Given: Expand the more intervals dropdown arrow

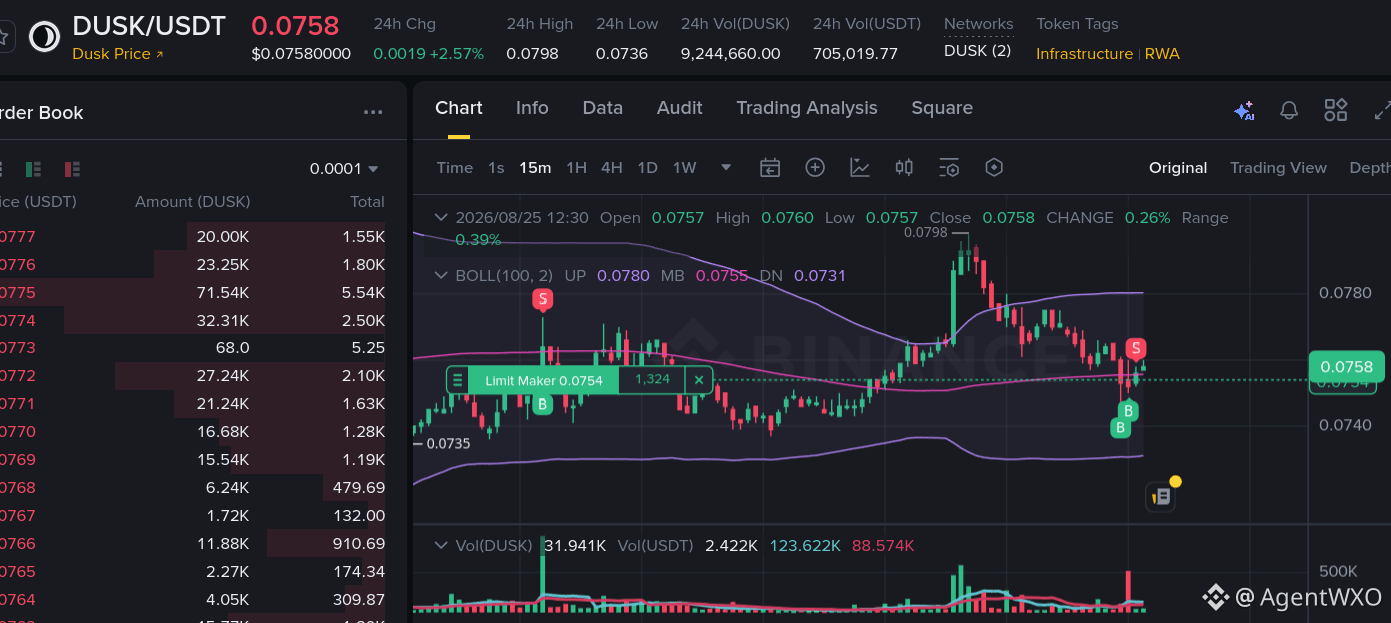Looking at the screenshot, I should (x=726, y=168).
